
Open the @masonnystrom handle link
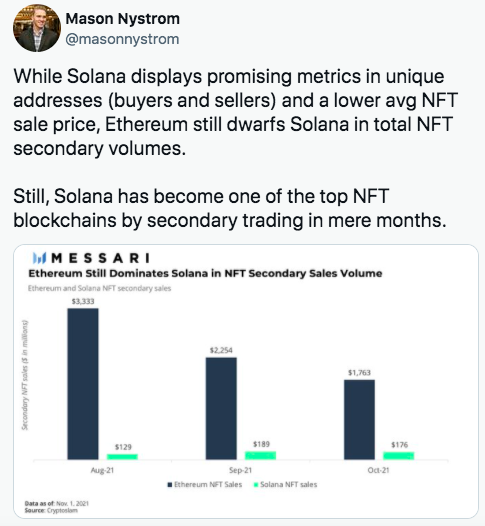click(122, 39)
